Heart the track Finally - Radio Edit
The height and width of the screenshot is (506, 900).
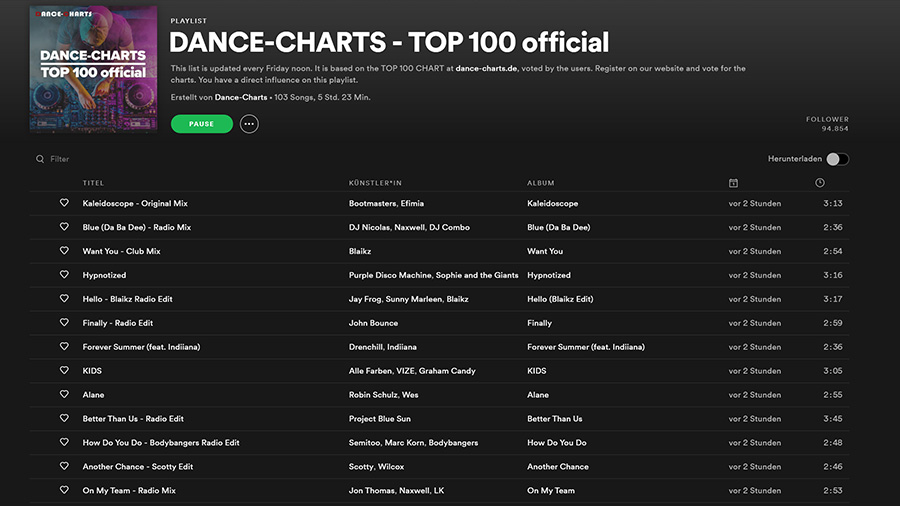[x=64, y=322]
